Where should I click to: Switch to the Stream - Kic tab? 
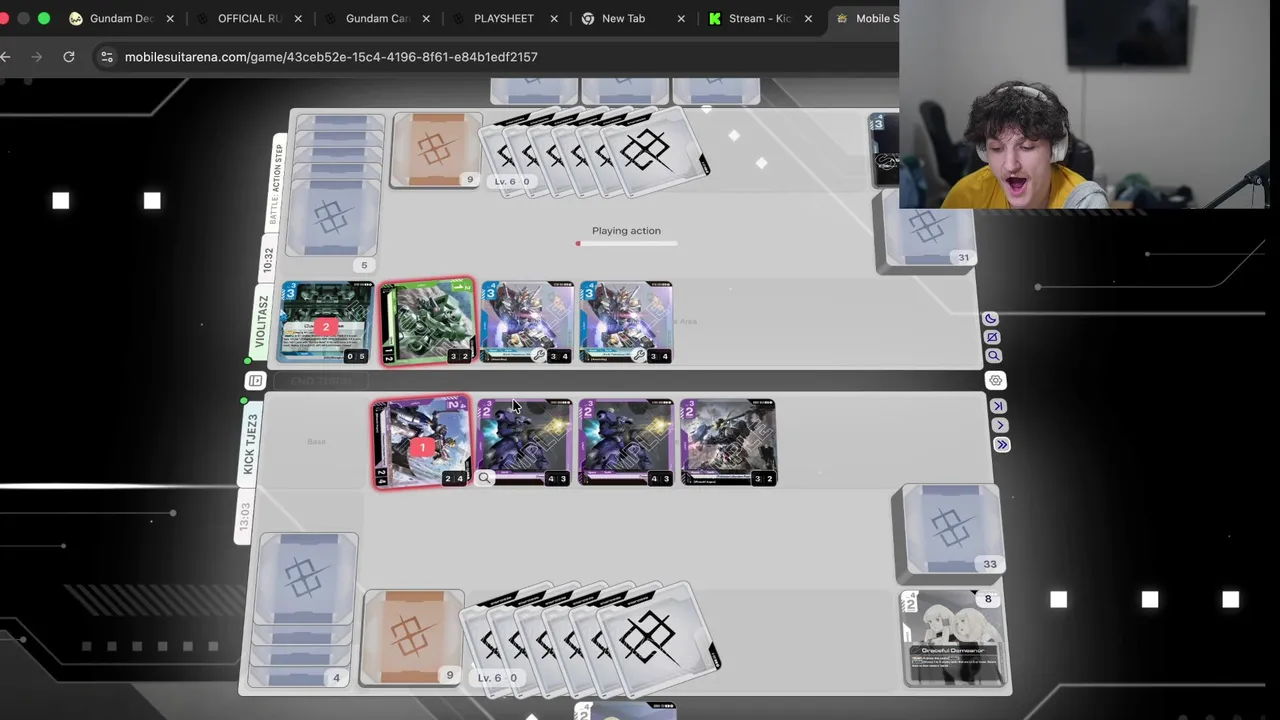(760, 18)
